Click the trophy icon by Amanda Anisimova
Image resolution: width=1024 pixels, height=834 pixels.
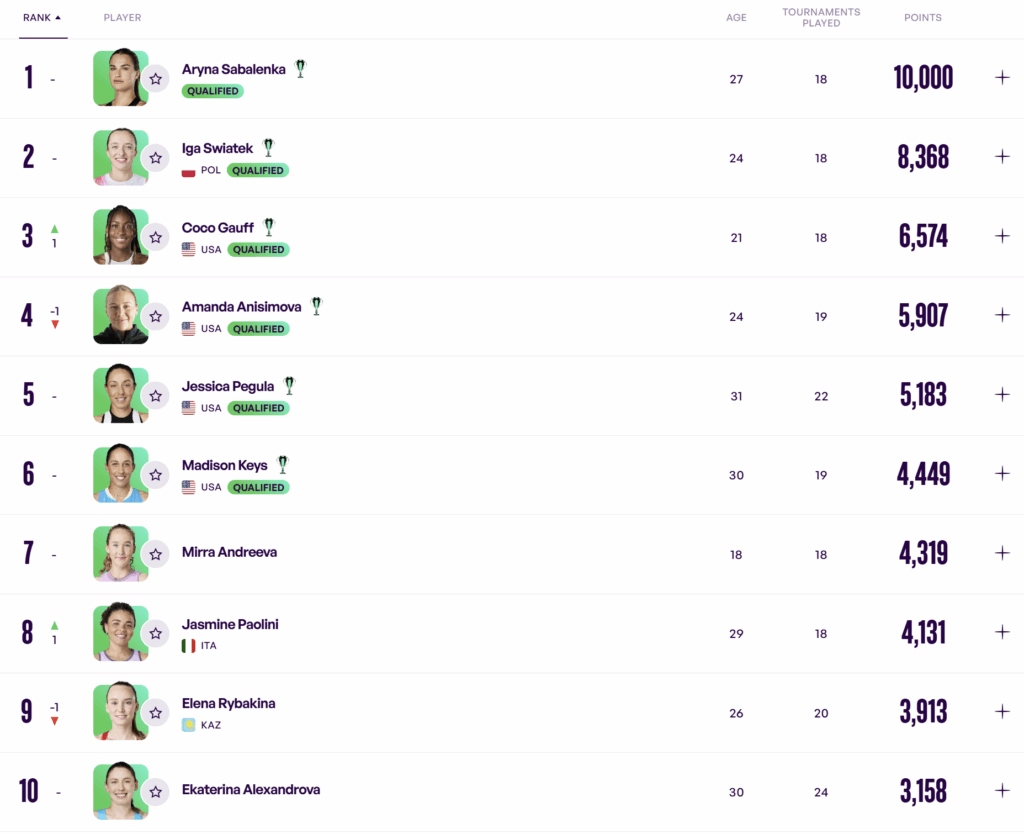316,306
